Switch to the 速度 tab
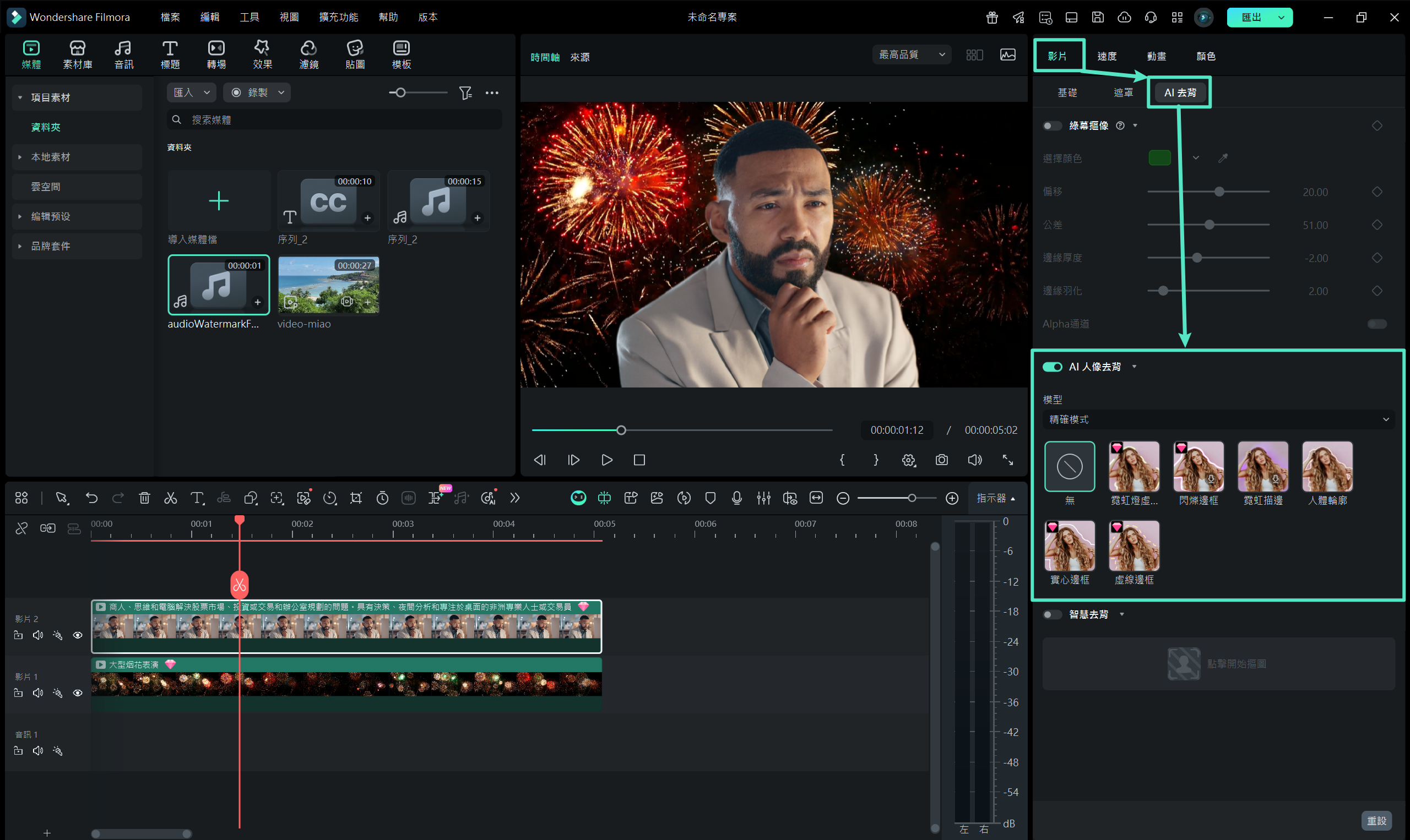This screenshot has height=840, width=1410. click(1107, 56)
